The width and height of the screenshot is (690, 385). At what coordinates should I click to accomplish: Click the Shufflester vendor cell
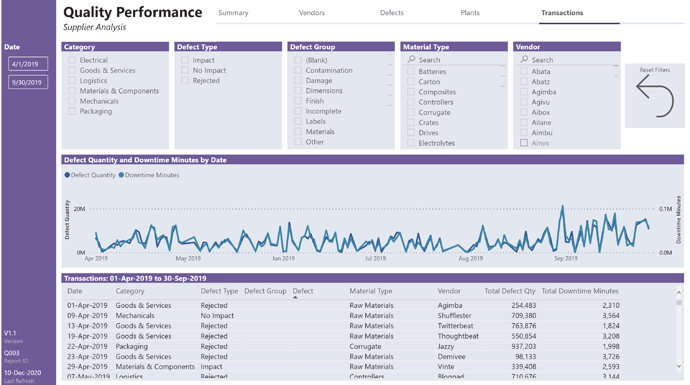click(x=454, y=315)
